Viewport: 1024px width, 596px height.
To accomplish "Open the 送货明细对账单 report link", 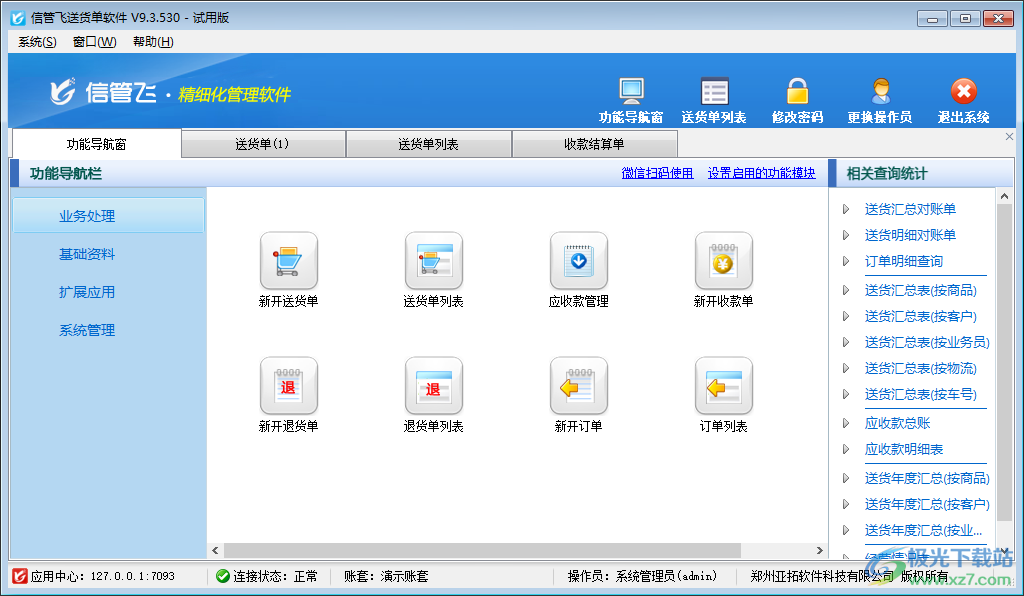I will pyautogui.click(x=910, y=235).
